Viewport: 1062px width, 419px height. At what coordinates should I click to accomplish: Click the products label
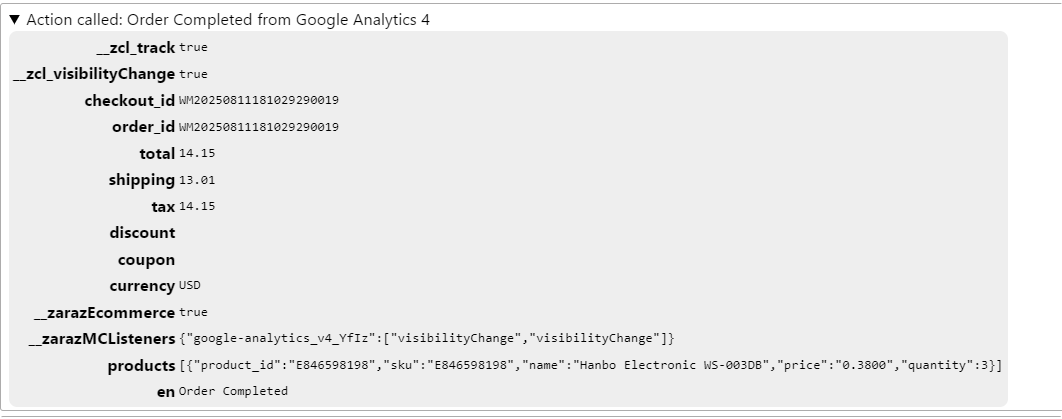[x=142, y=366]
